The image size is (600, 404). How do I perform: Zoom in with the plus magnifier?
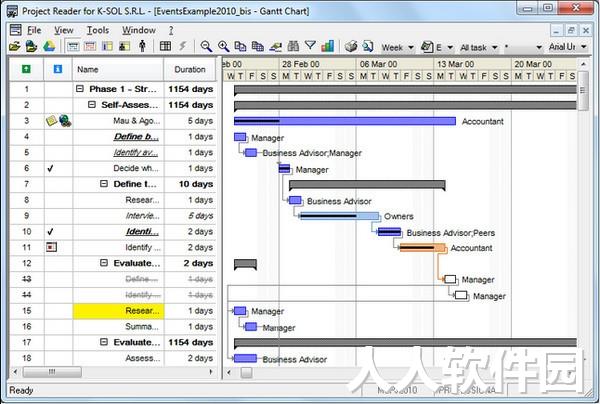coord(223,47)
